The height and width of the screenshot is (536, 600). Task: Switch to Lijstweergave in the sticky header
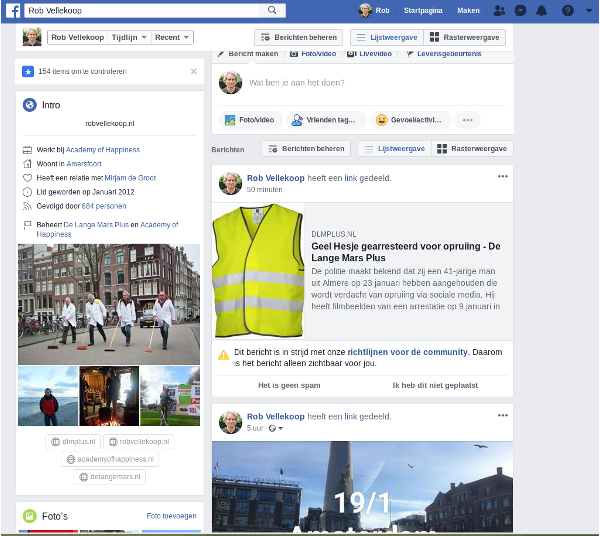click(387, 37)
